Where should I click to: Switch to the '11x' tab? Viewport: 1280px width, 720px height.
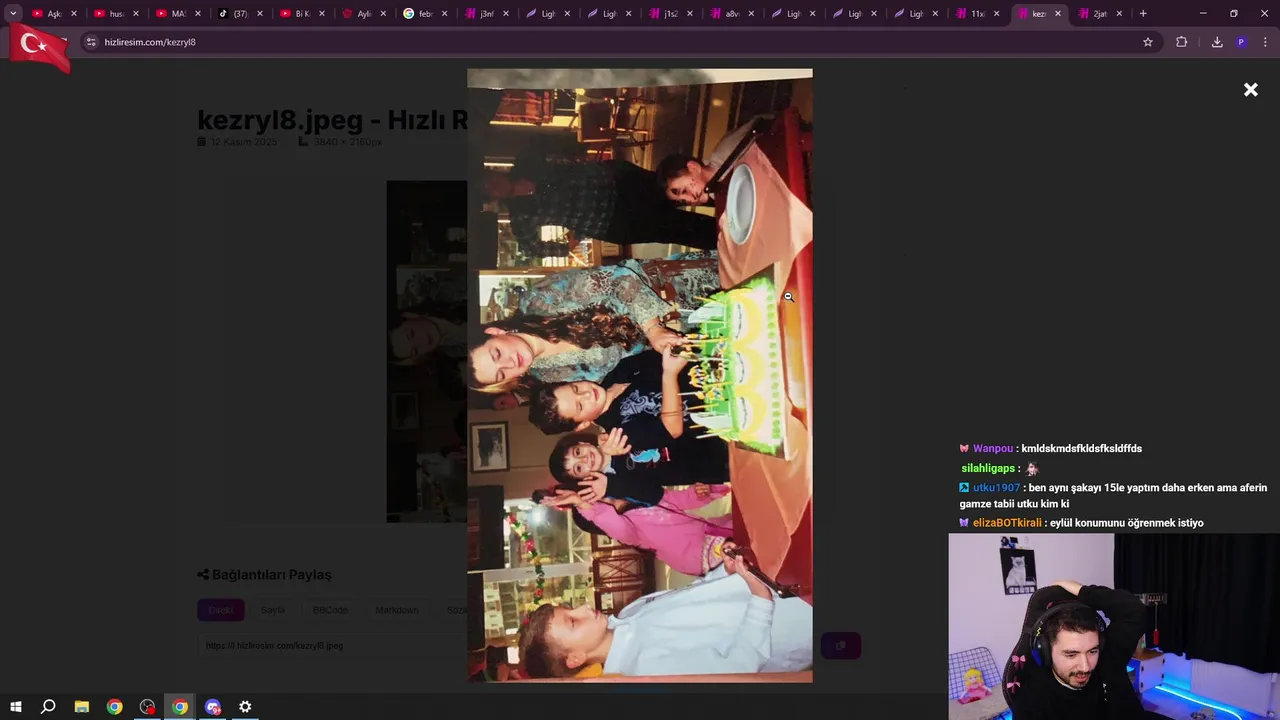[971, 14]
